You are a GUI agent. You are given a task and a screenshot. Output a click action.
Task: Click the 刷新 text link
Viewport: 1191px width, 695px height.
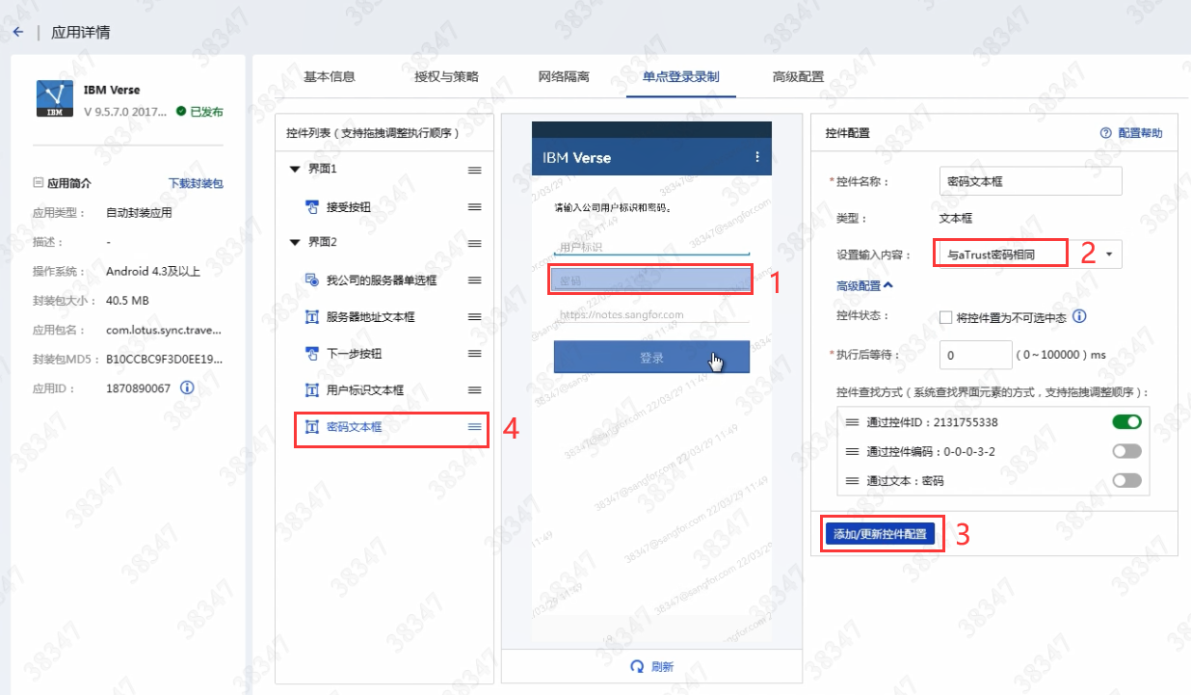662,666
